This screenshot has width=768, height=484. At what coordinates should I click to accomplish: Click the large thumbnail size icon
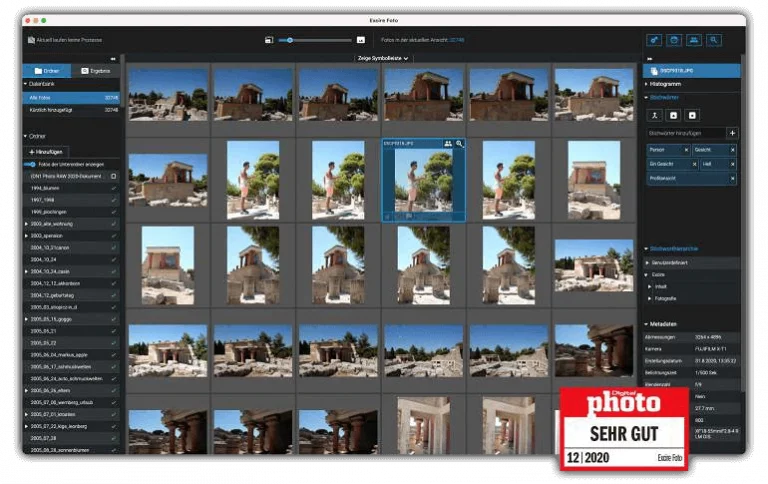[361, 40]
